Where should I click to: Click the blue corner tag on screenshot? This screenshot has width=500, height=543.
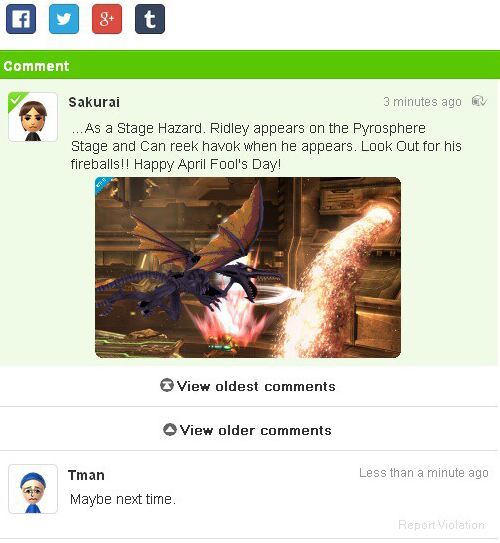(103, 184)
